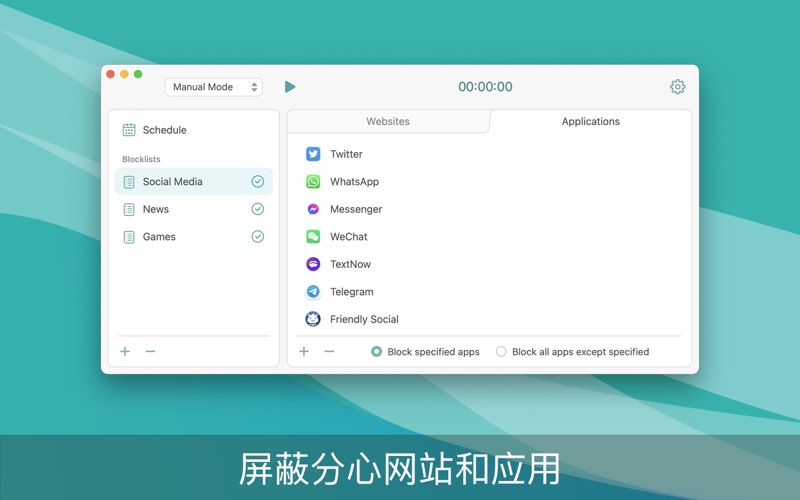The image size is (800, 500).
Task: Toggle the Games blocklist checkmark
Action: pyautogui.click(x=258, y=237)
